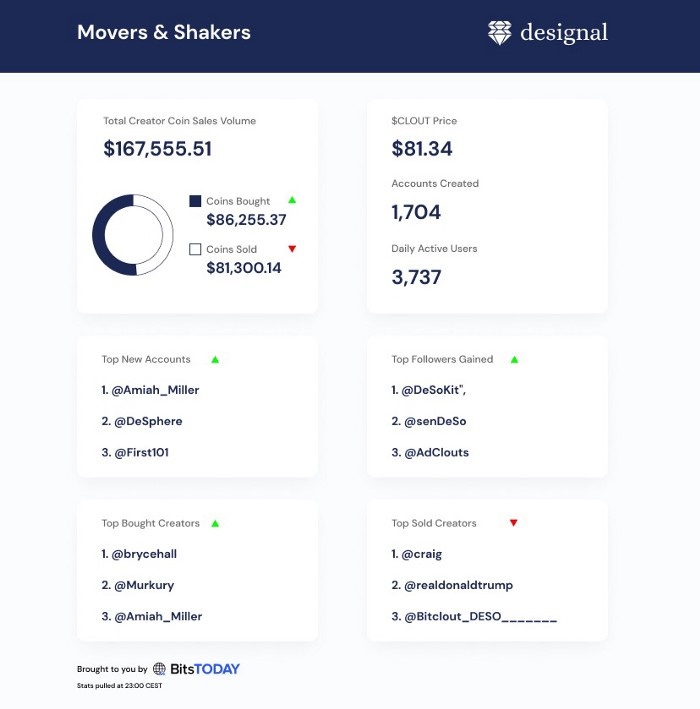Click the 3,737 daily active users value

pyautogui.click(x=416, y=277)
